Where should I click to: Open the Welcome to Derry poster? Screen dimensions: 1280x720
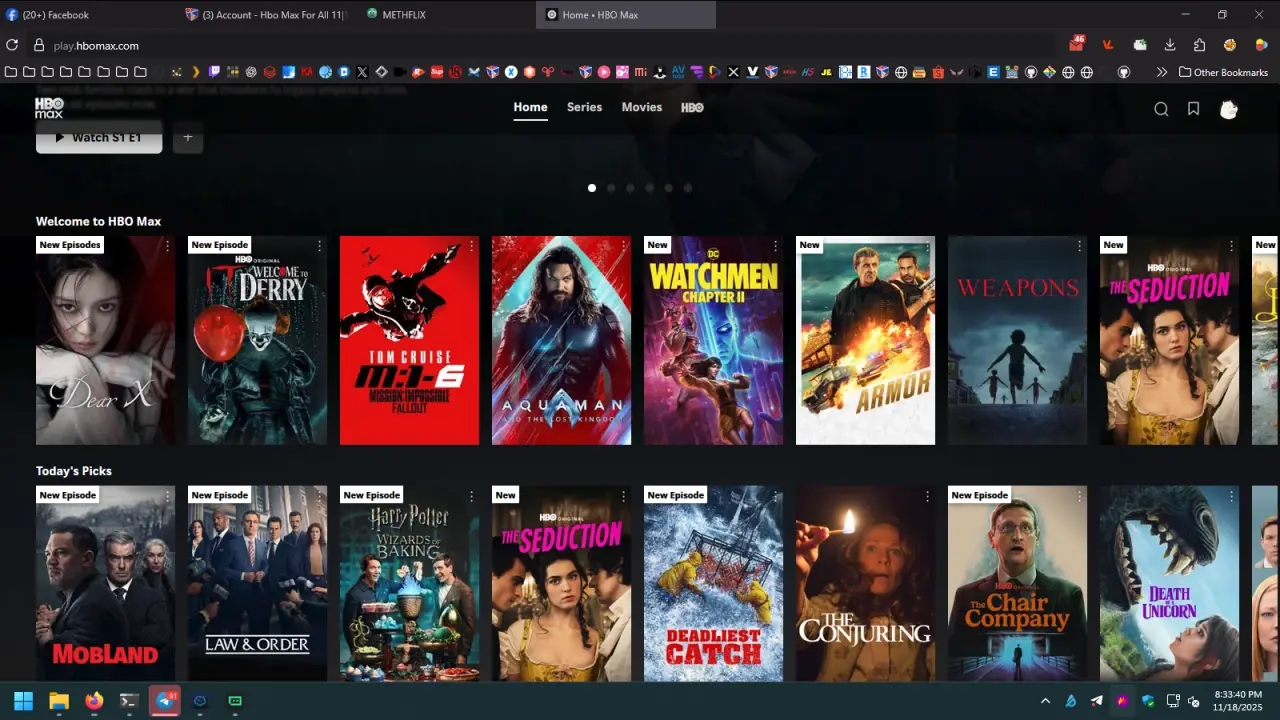click(x=257, y=340)
